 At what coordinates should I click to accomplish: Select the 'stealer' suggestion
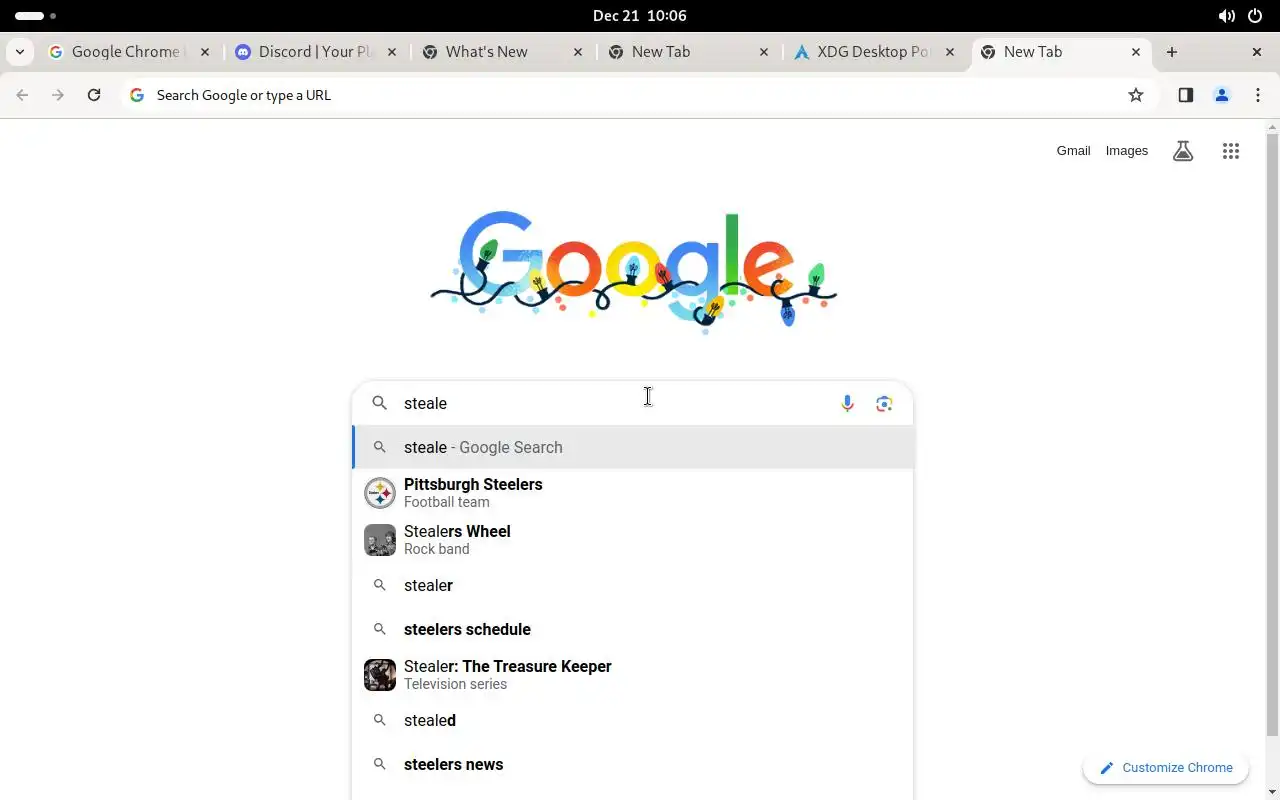click(x=633, y=585)
